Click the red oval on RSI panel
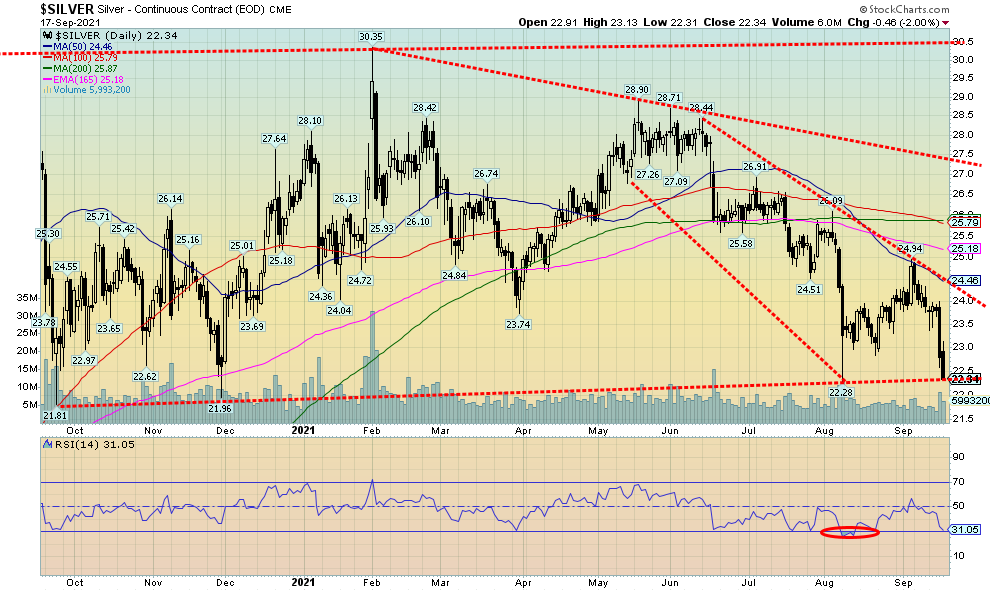 click(849, 533)
